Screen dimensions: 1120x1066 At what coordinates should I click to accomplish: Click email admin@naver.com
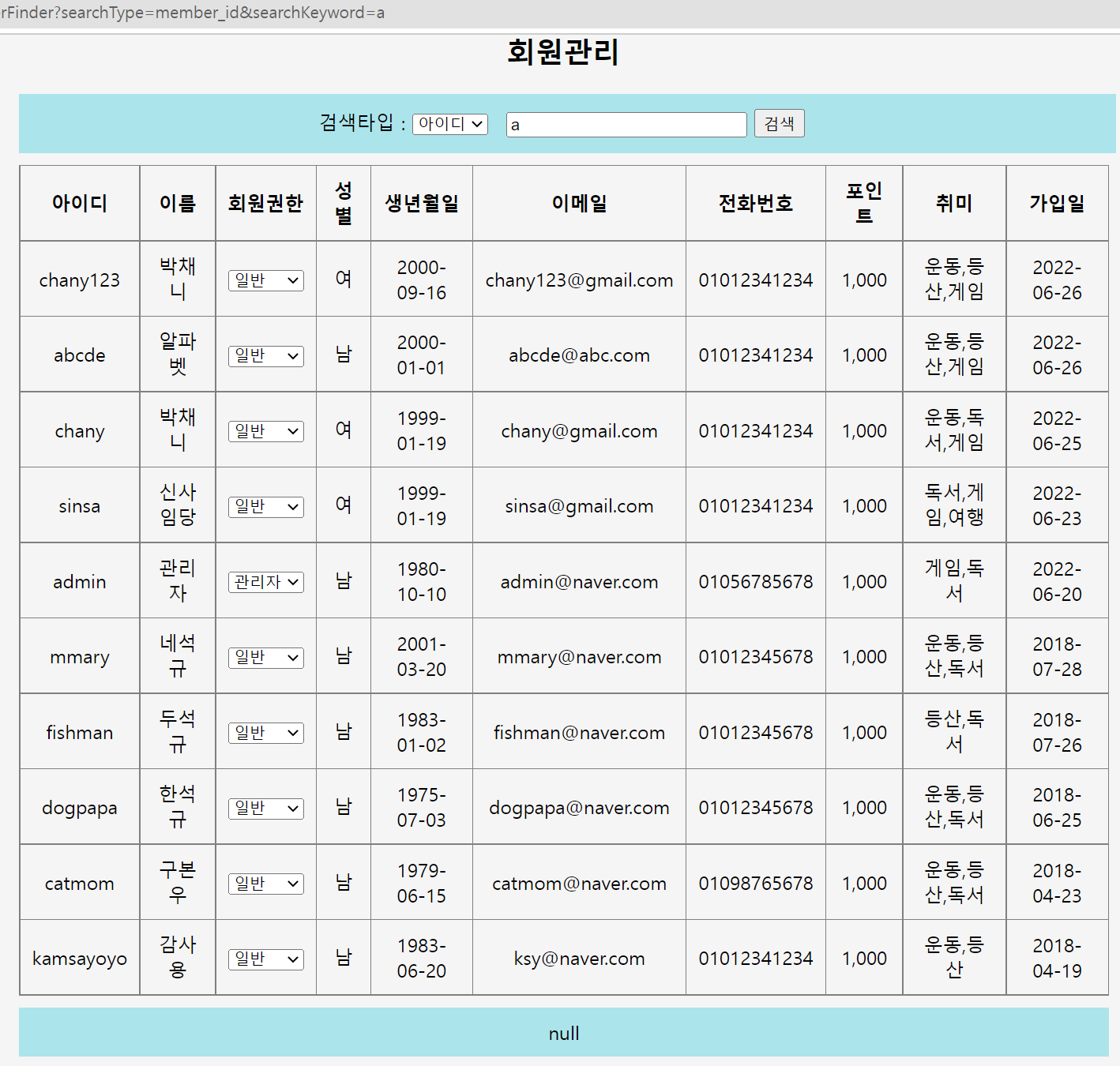tap(580, 582)
